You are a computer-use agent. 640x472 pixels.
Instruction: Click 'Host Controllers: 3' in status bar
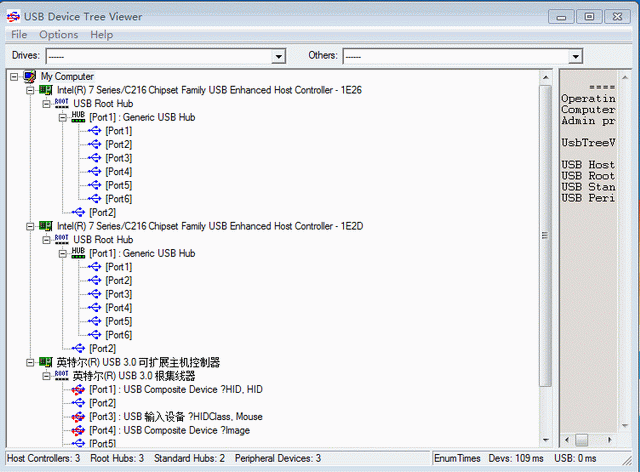(x=43, y=458)
